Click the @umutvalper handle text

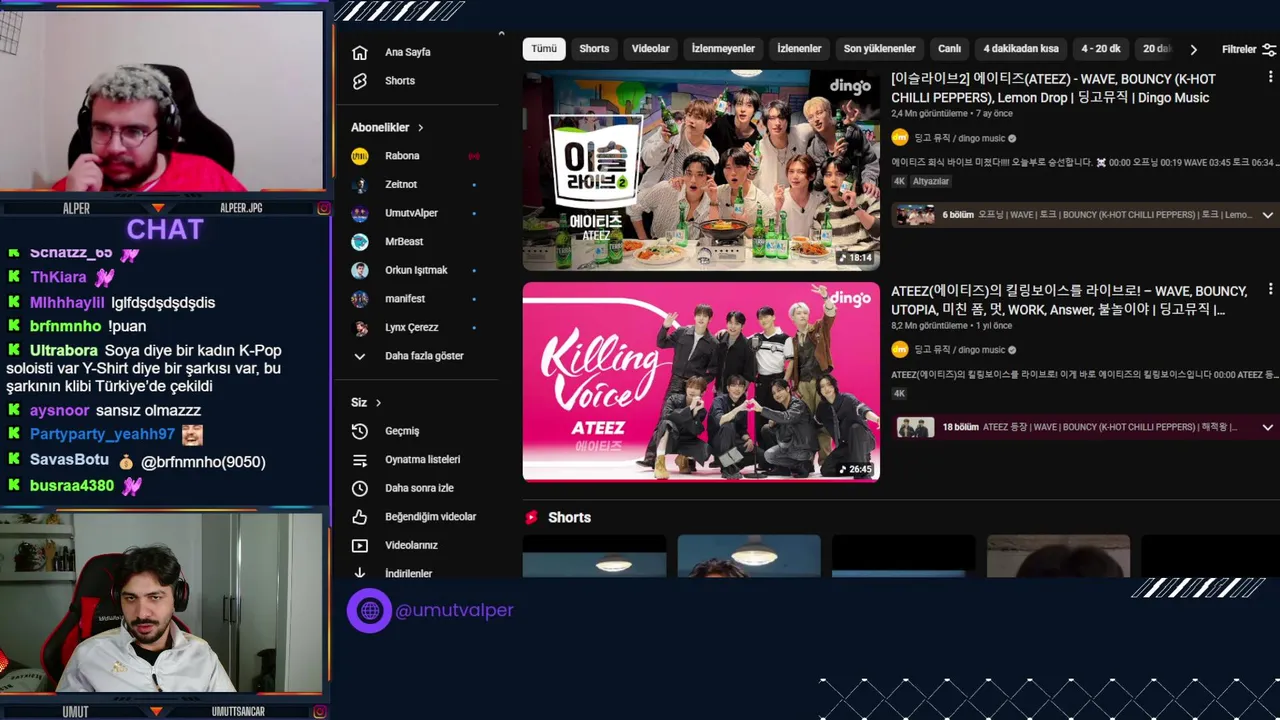point(454,610)
